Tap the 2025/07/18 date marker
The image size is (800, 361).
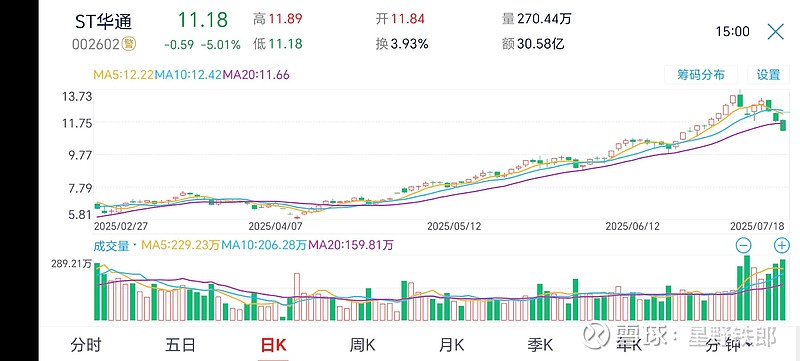(757, 226)
